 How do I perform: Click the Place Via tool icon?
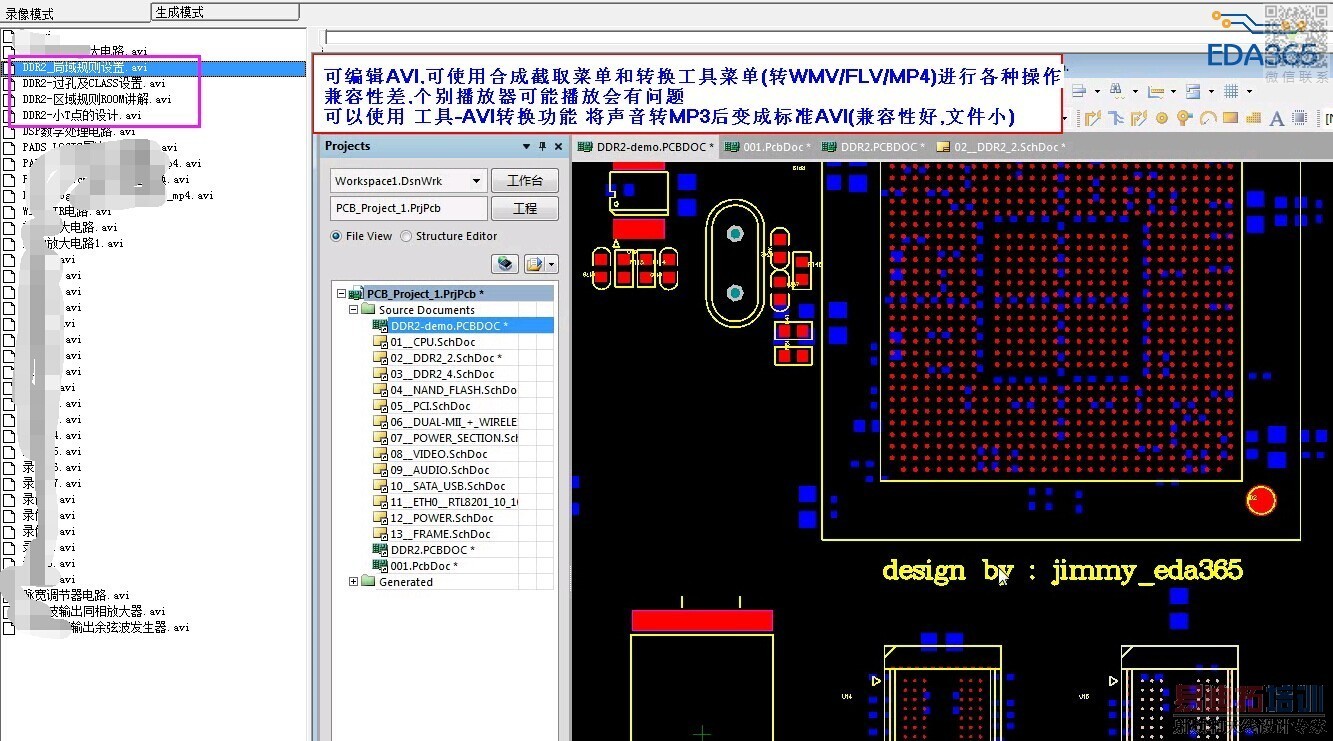coord(1184,118)
